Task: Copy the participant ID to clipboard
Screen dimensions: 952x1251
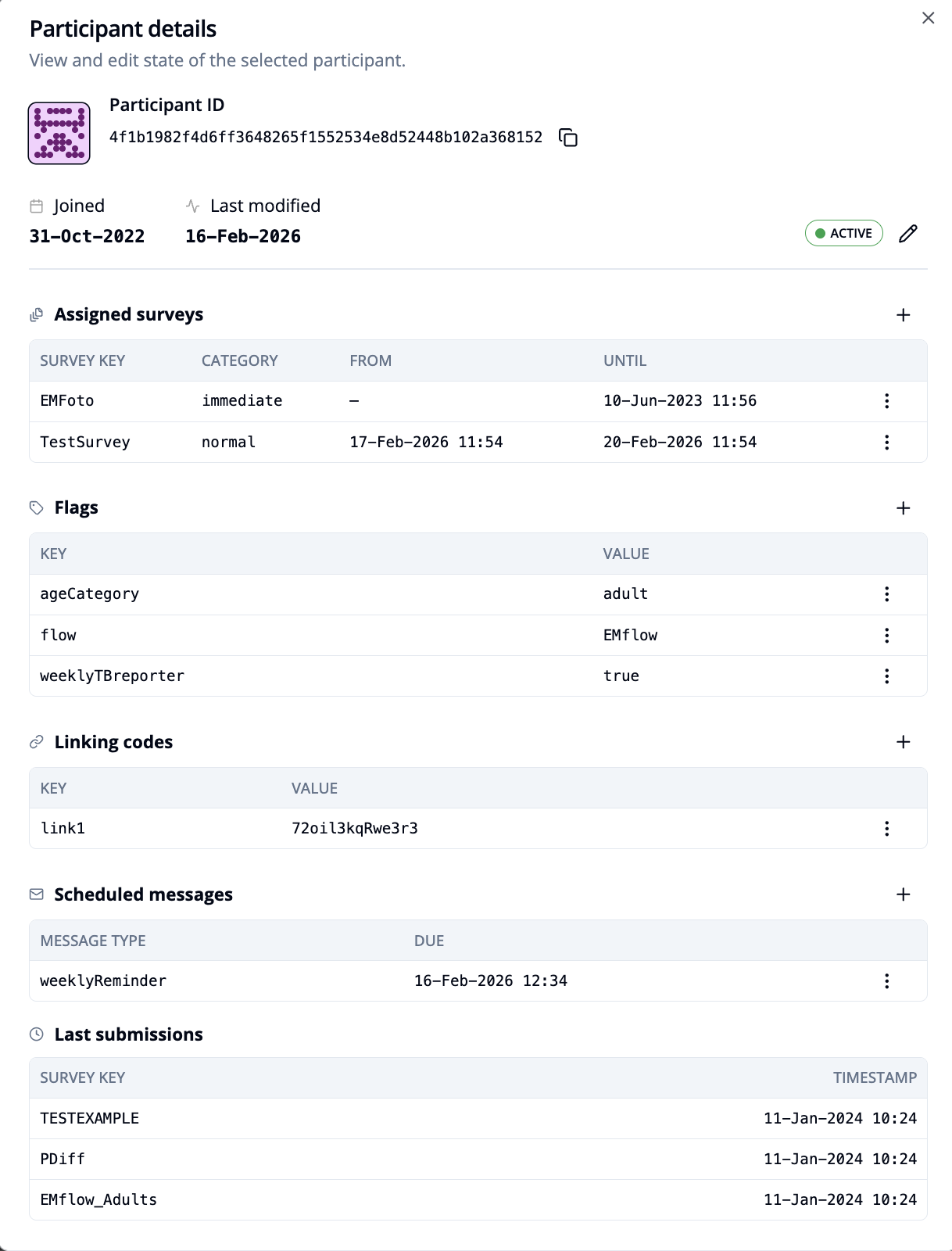Action: tap(568, 138)
